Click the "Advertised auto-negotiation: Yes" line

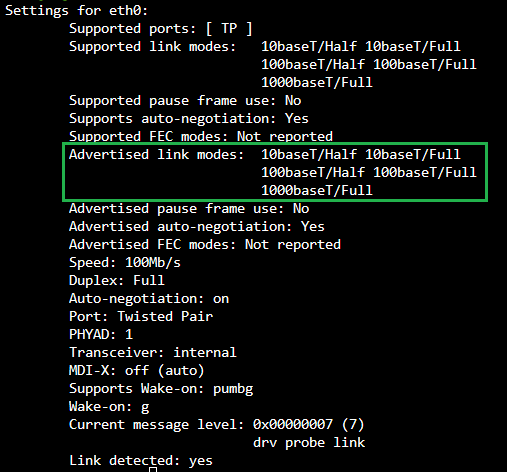[197, 227]
